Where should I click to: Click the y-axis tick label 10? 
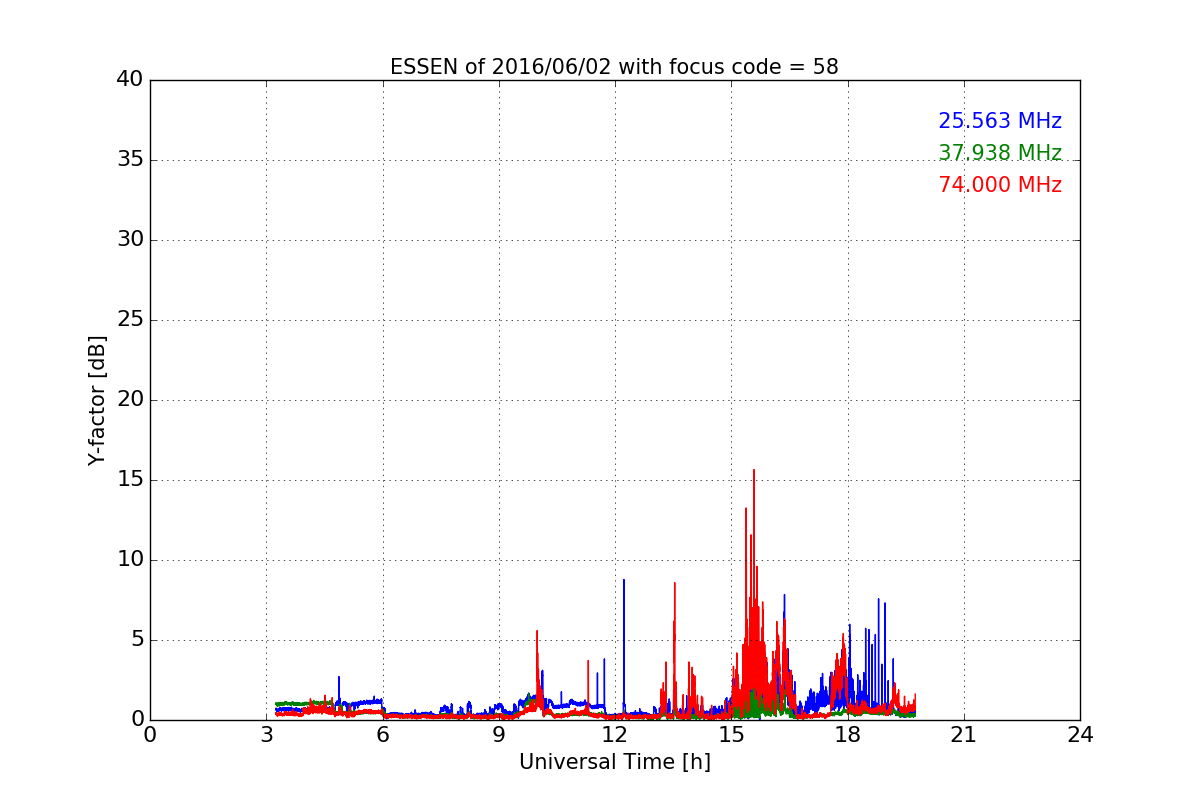click(x=130, y=560)
